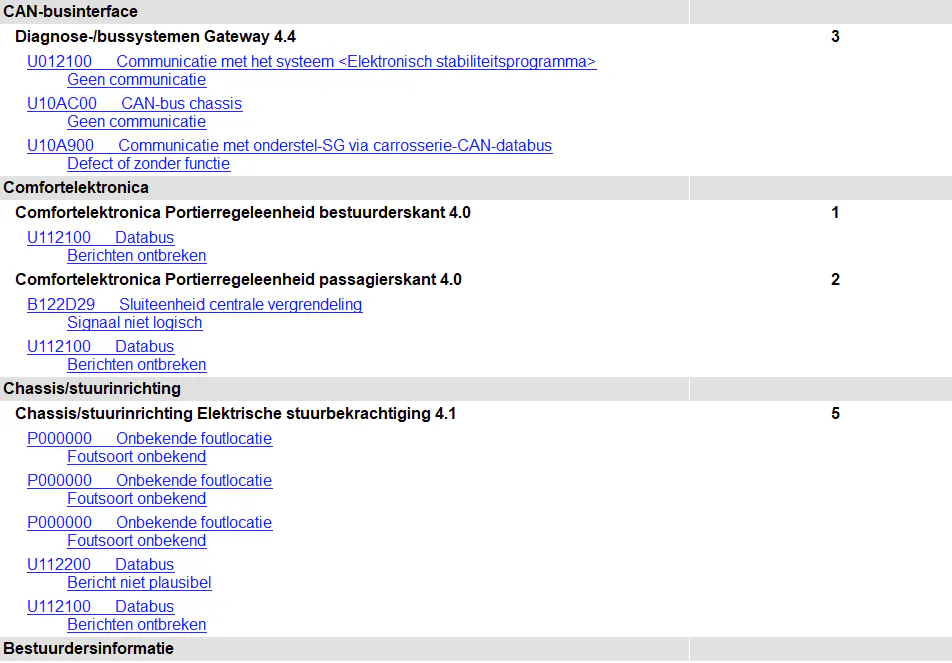This screenshot has height=663, width=952.
Task: Click the 'Bericht niet plausibel' link
Action: (139, 583)
